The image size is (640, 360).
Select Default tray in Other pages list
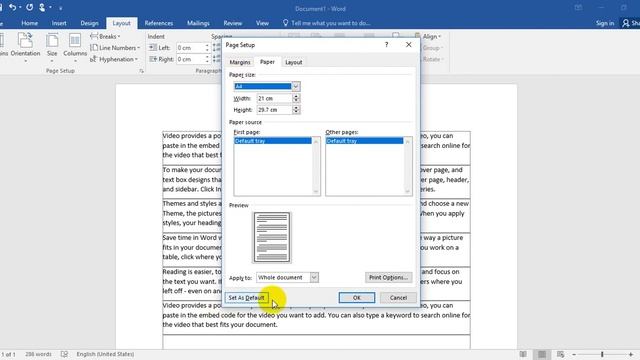coord(364,141)
